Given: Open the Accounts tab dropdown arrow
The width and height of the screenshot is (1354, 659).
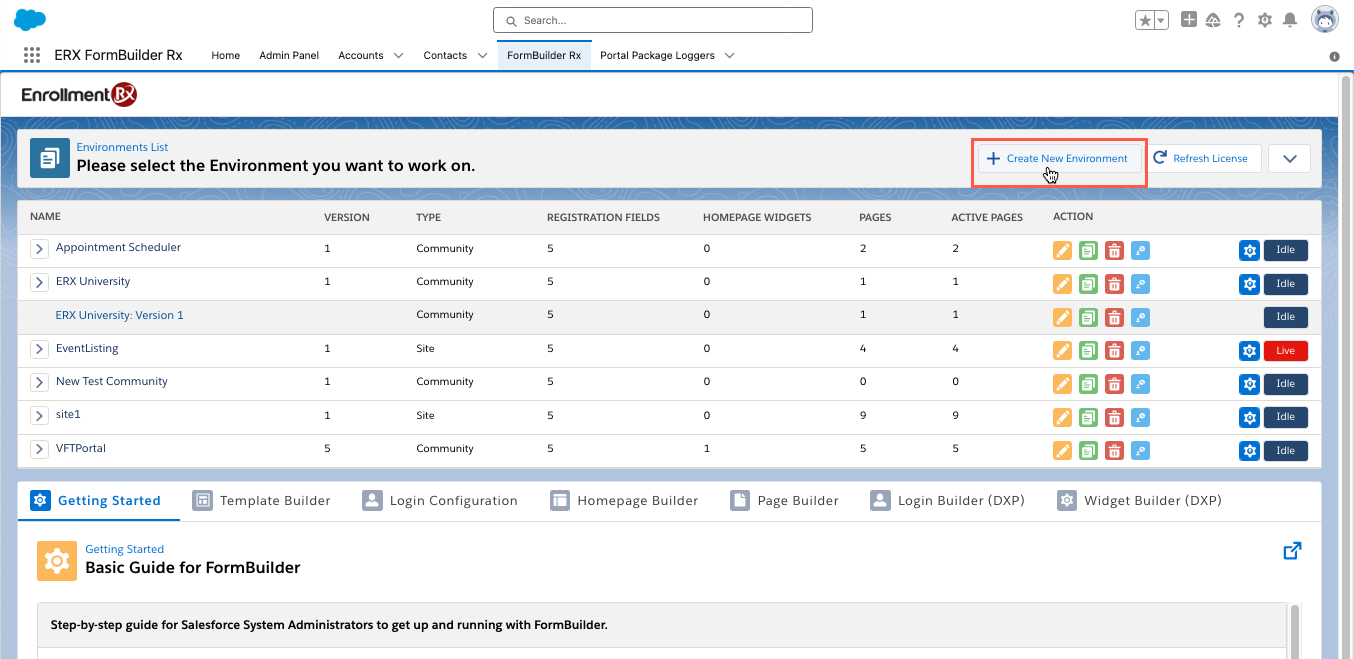Looking at the screenshot, I should (398, 56).
